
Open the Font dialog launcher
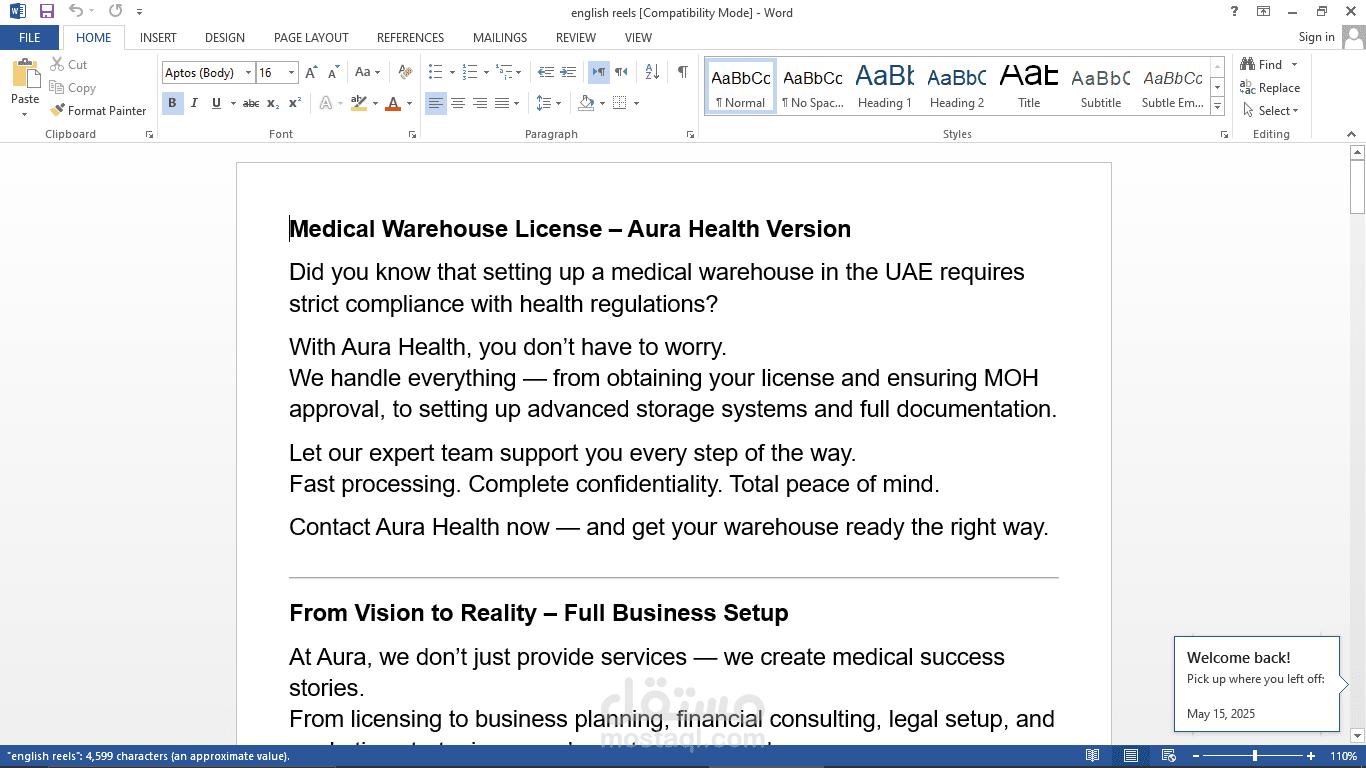point(411,134)
